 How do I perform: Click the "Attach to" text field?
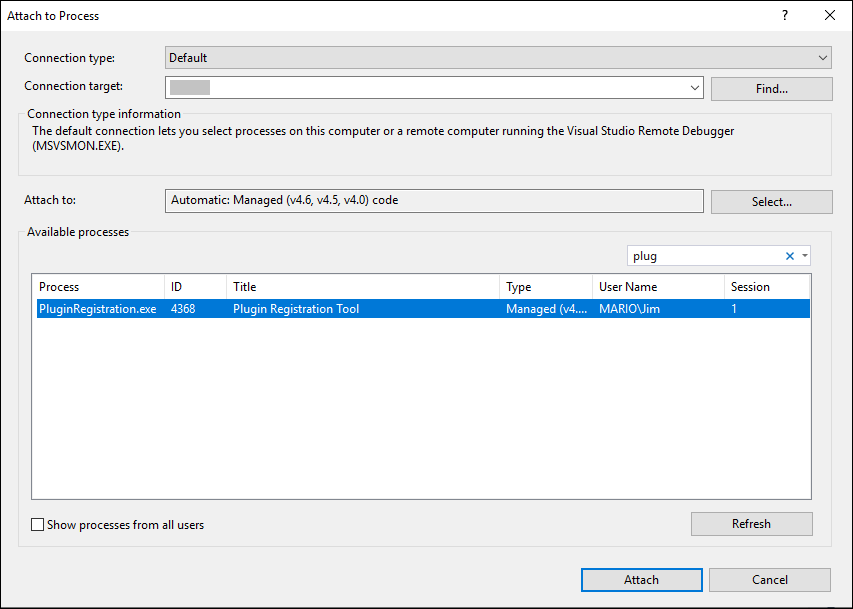click(434, 200)
